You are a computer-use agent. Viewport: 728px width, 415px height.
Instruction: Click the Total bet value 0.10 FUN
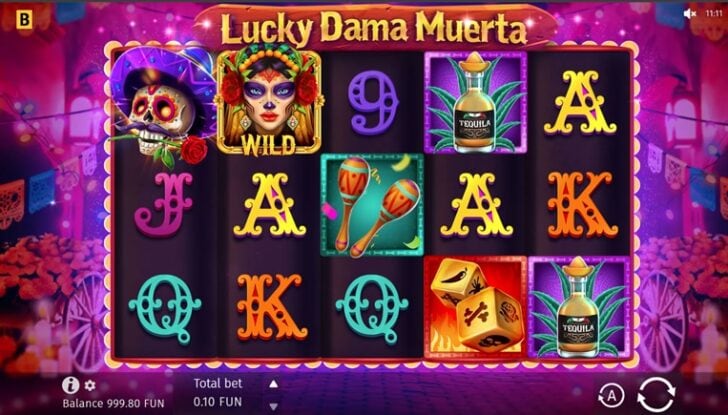coord(218,402)
